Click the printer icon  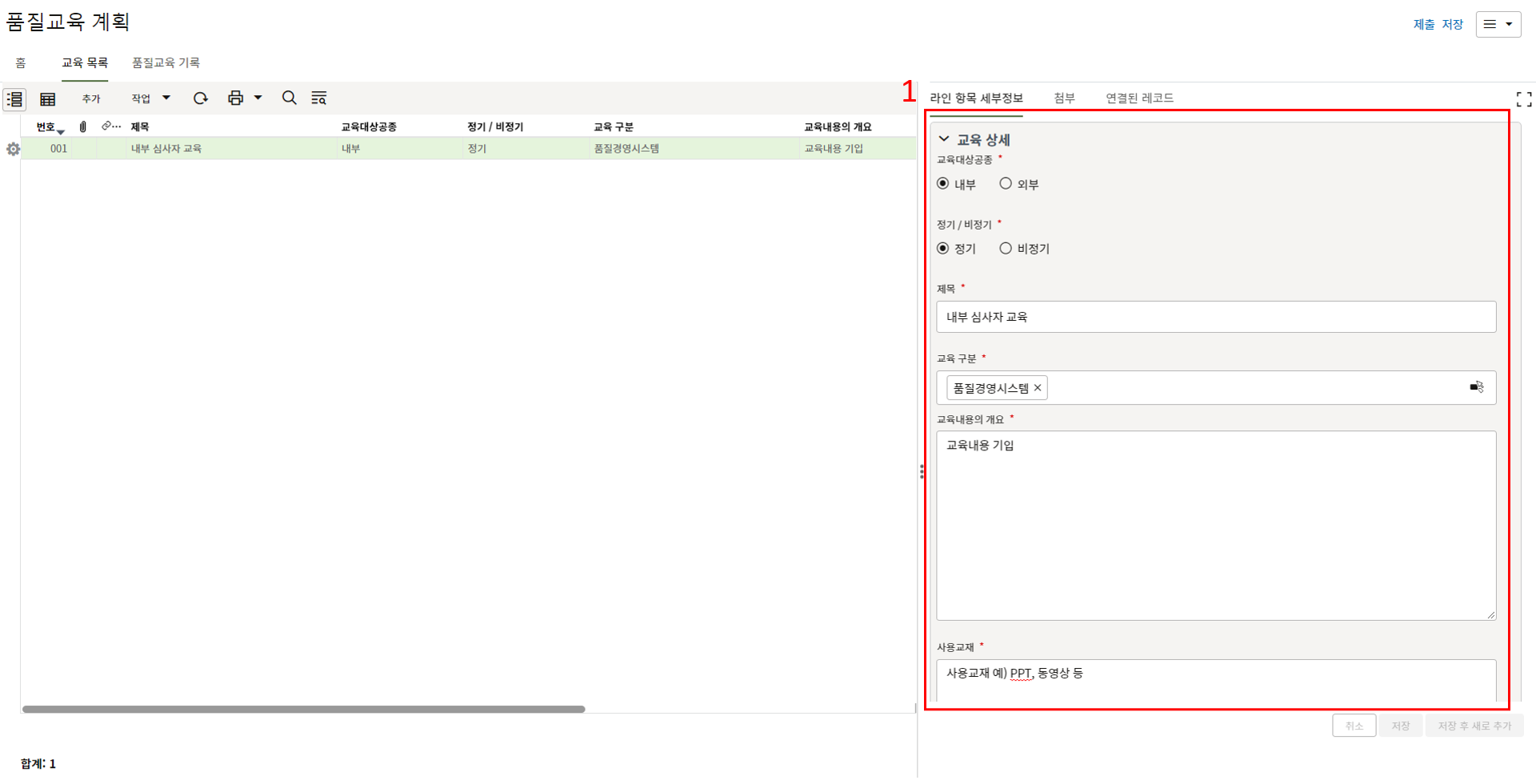tap(235, 98)
